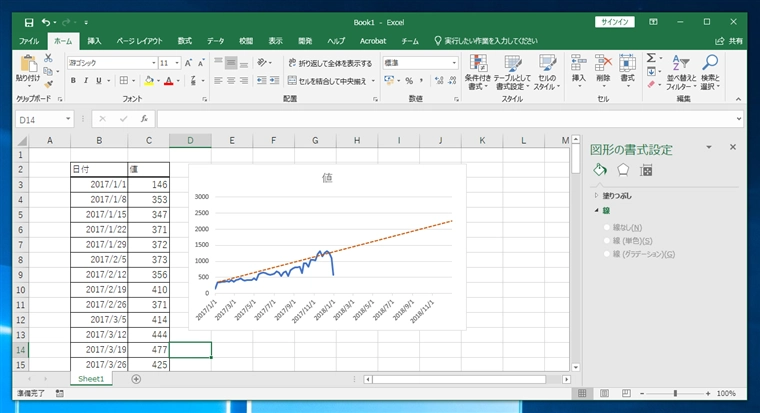
Task: Open the Fill & Line tab icon
Action: pyautogui.click(x=600, y=170)
